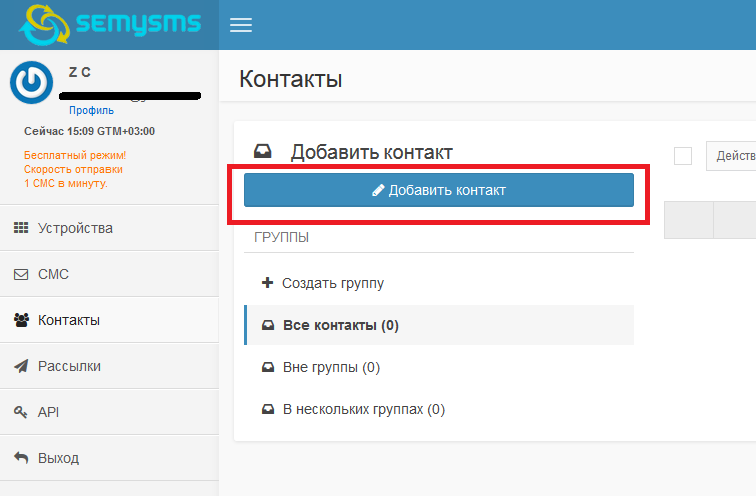Click the arrow icon beside Выход
The height and width of the screenshot is (496, 756).
tap(20, 458)
